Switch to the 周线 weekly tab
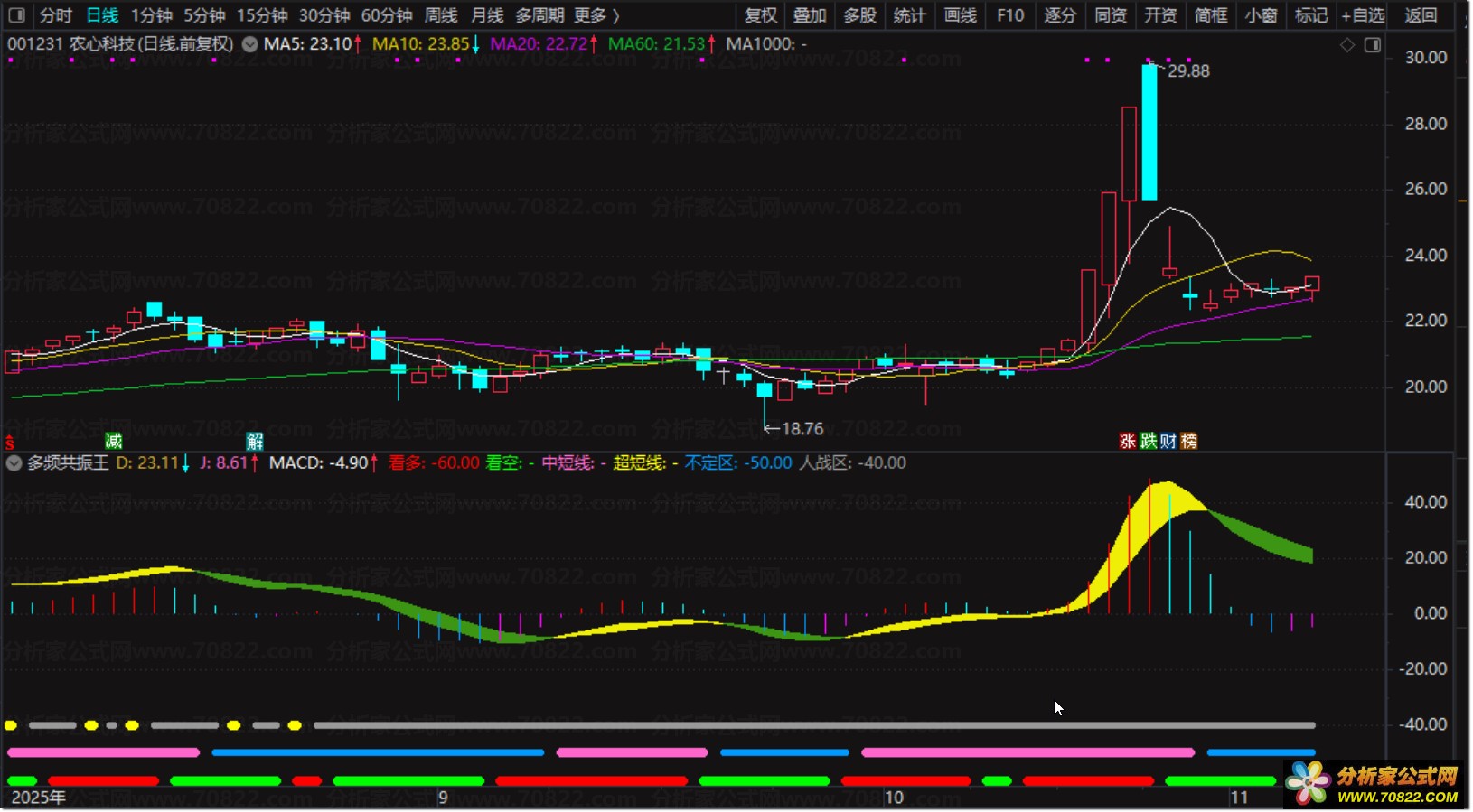1473x812 pixels. point(441,15)
